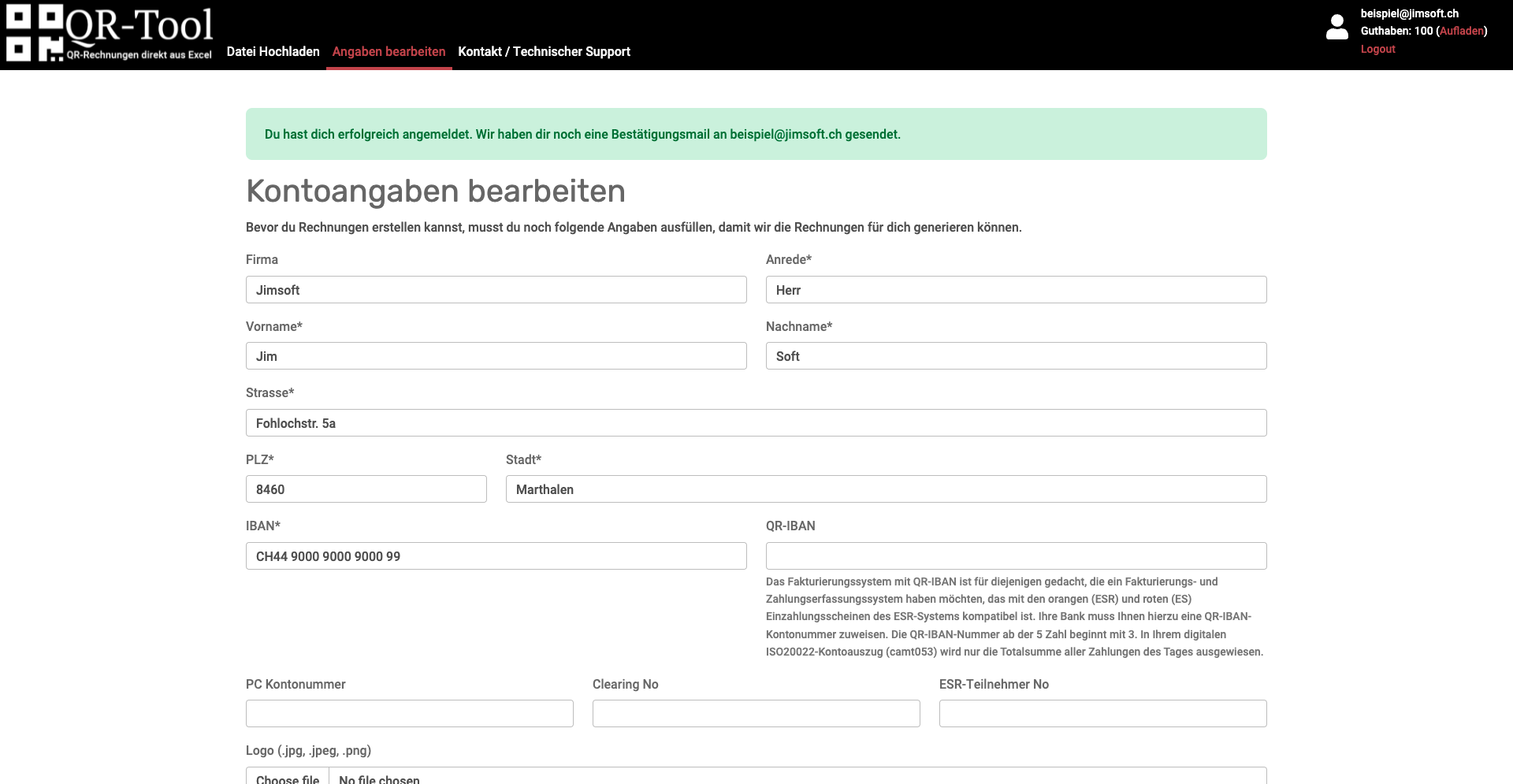Click the beispiel@jimsoft.ch account email
Viewport: 1513px width, 784px height.
[x=1409, y=13]
